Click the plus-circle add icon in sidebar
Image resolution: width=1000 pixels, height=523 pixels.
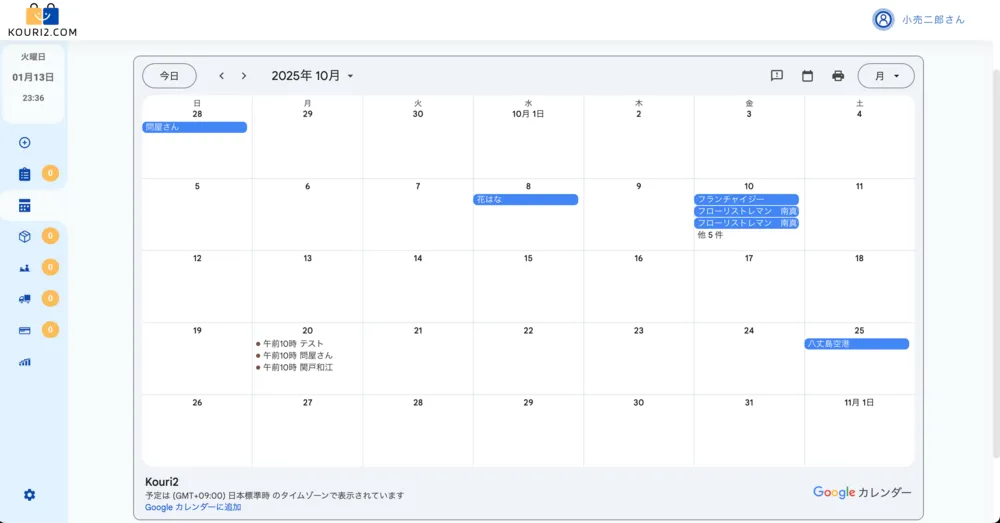tap(25, 143)
